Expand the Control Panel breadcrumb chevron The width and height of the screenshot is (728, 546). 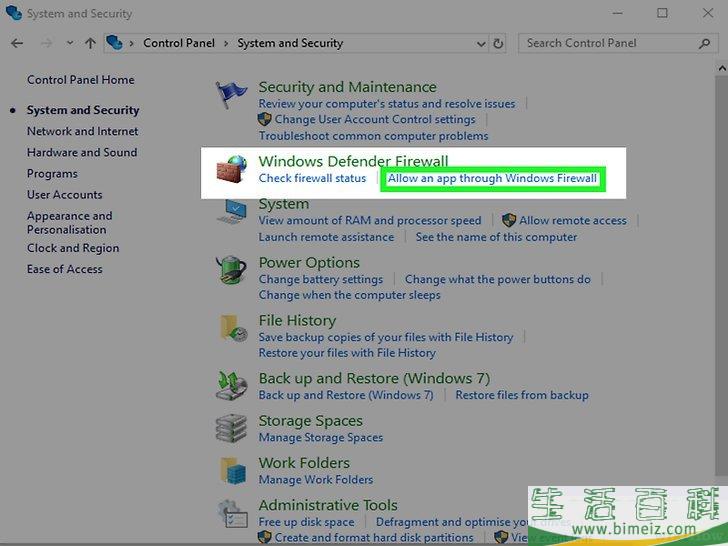point(228,43)
